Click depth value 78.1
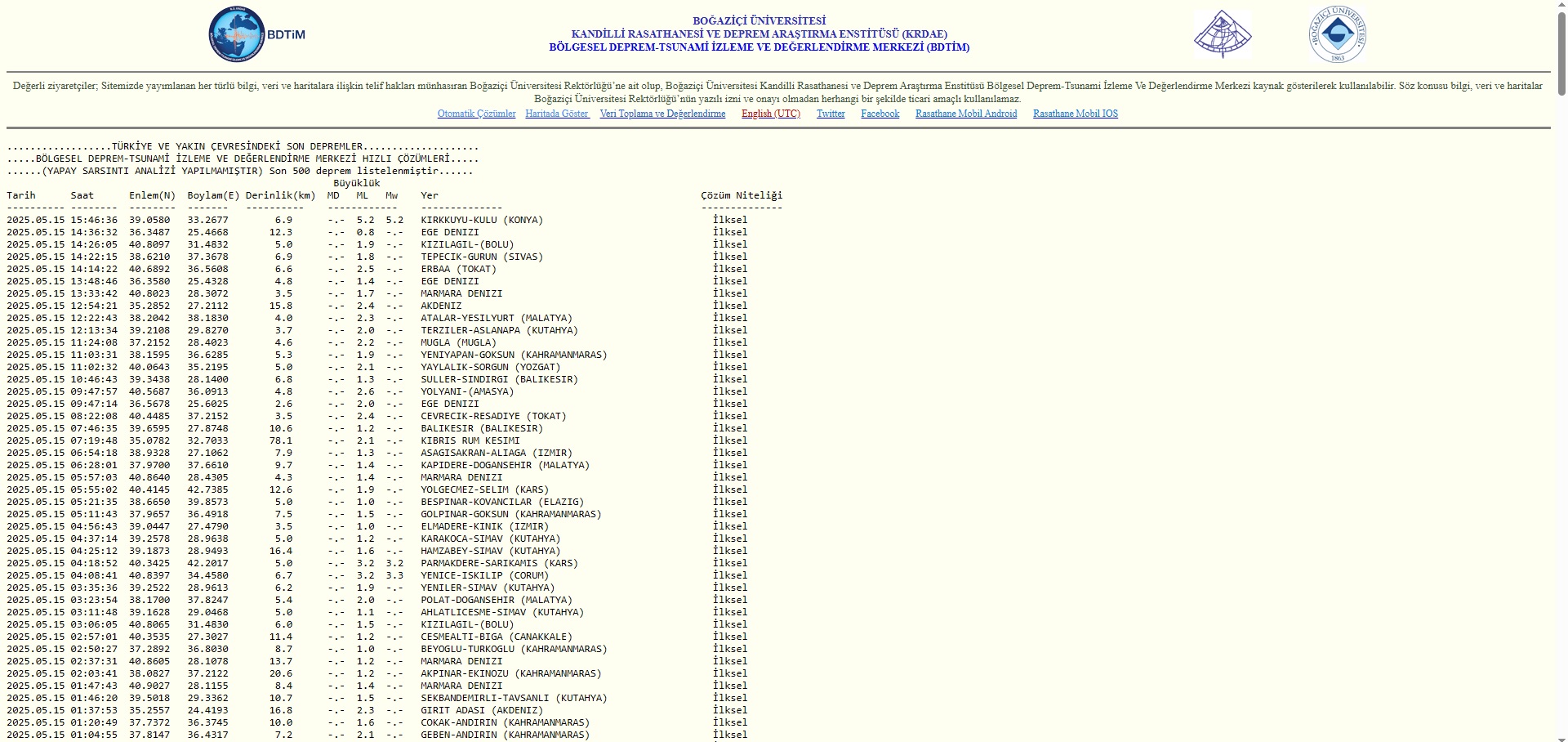 (x=281, y=440)
